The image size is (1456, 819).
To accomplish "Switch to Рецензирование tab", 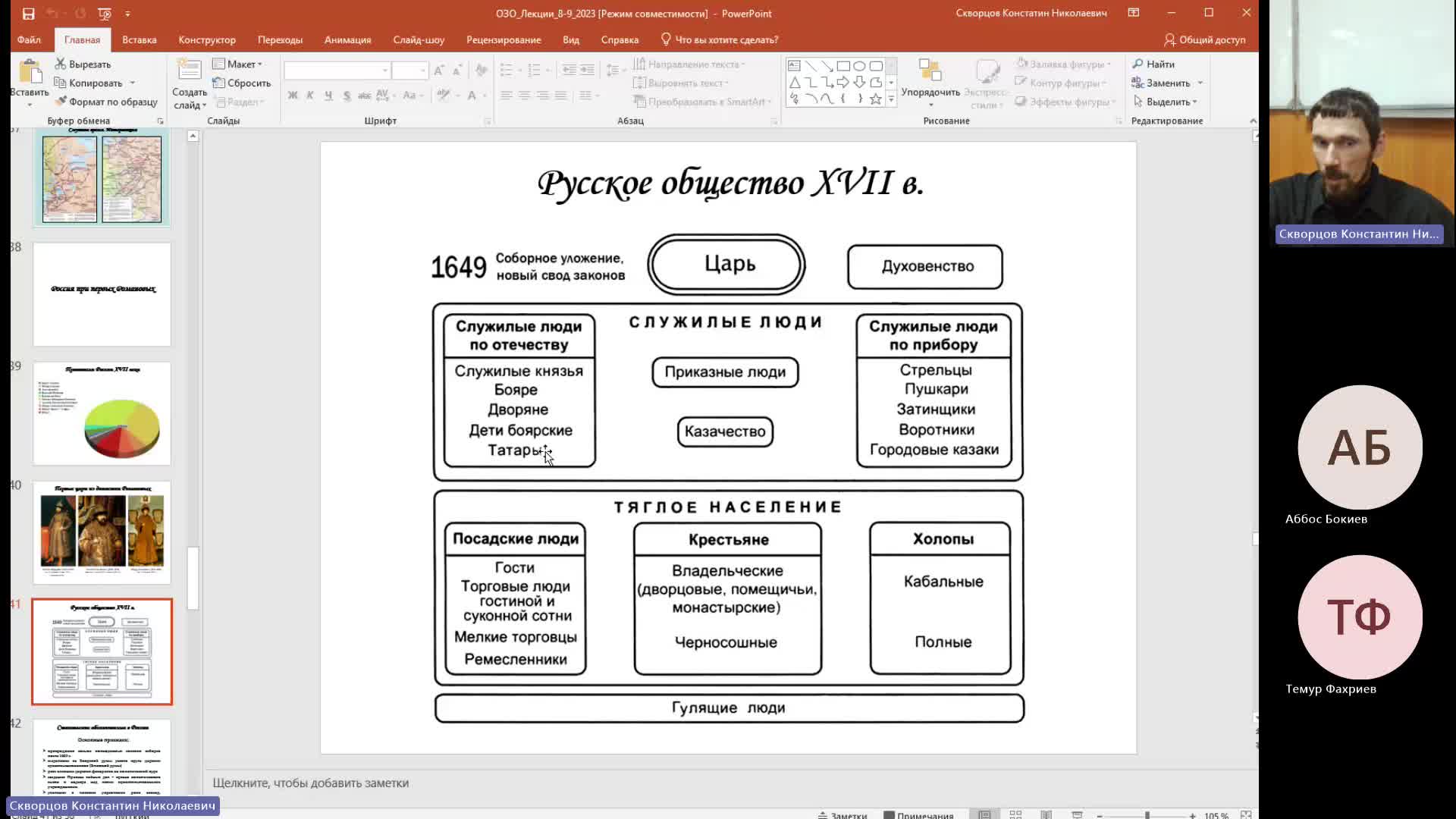I will click(x=504, y=39).
